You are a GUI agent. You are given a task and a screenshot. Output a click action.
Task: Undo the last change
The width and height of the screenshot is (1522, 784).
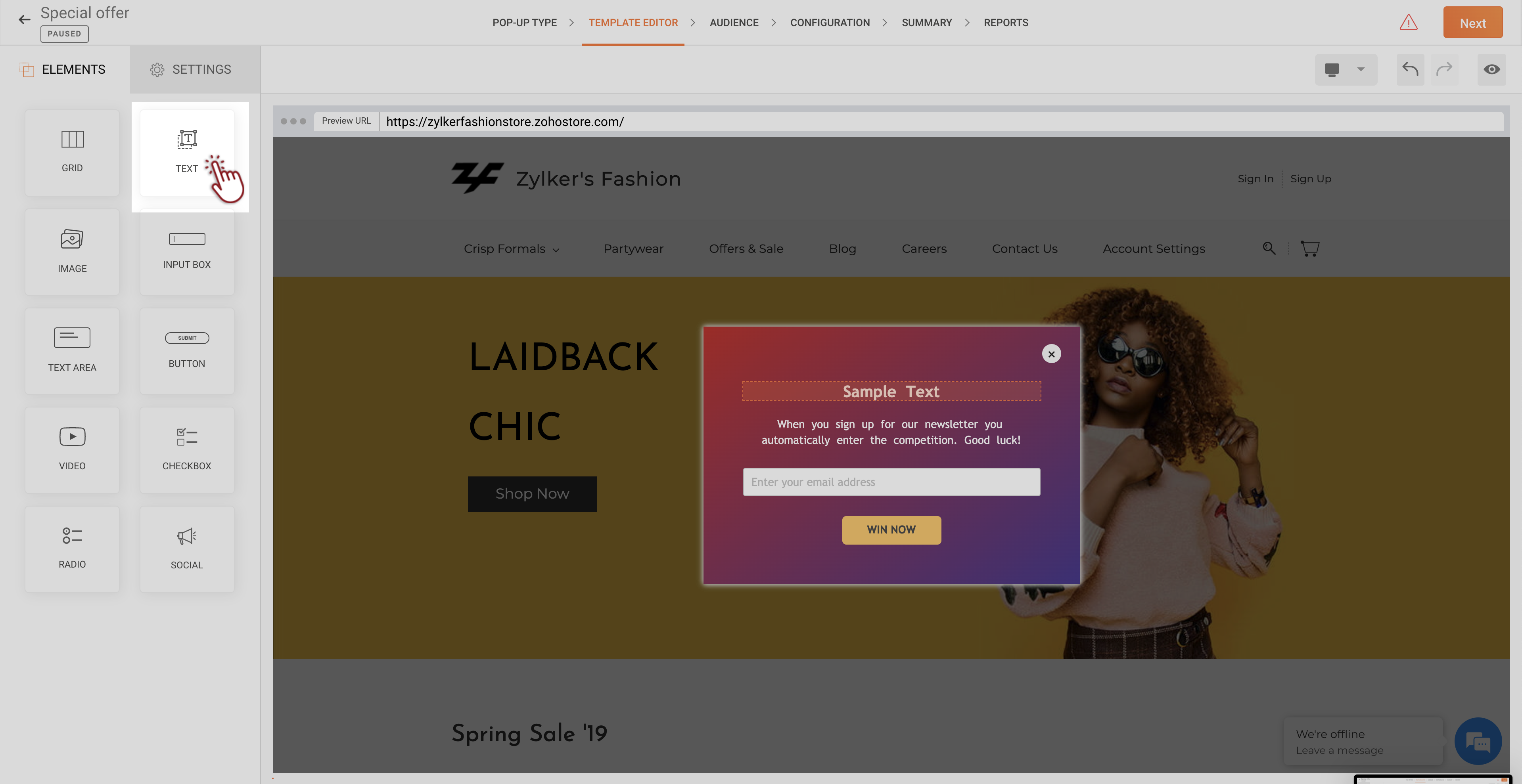tap(1410, 69)
